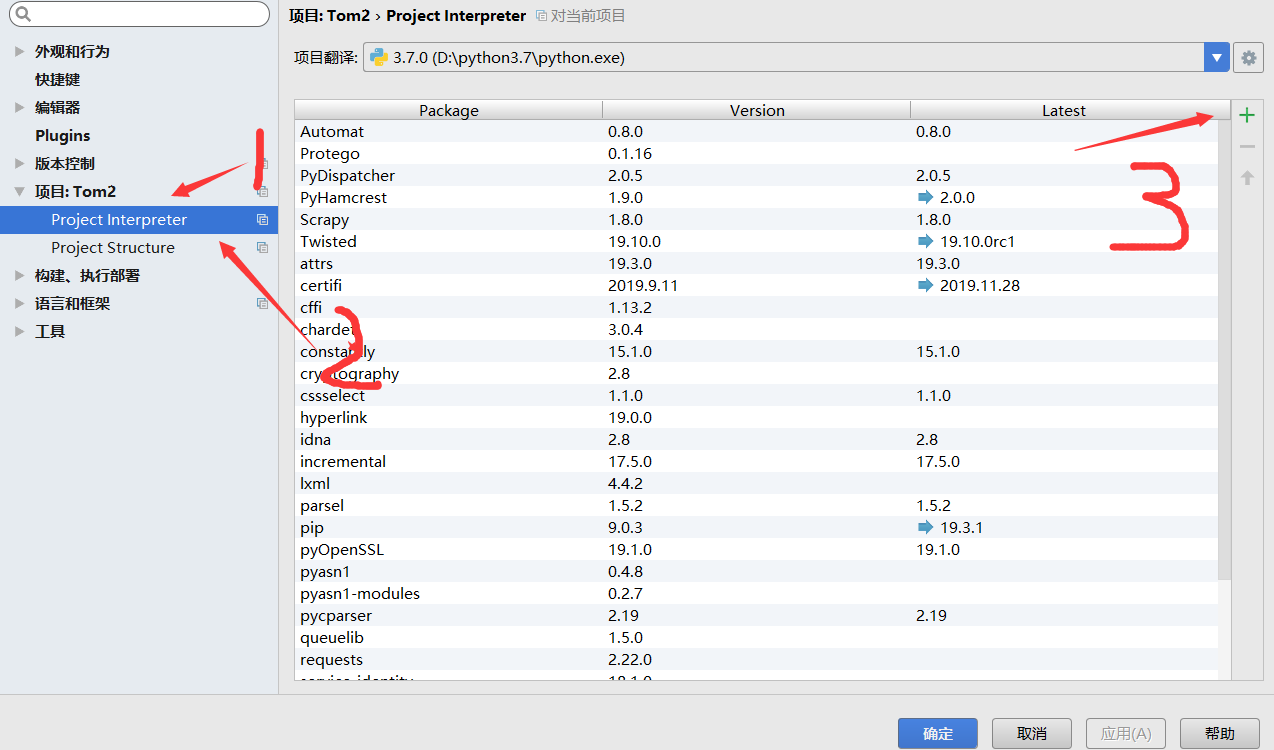Select the queuelib package row
Viewport: 1274px width, 750px height.
[757, 637]
